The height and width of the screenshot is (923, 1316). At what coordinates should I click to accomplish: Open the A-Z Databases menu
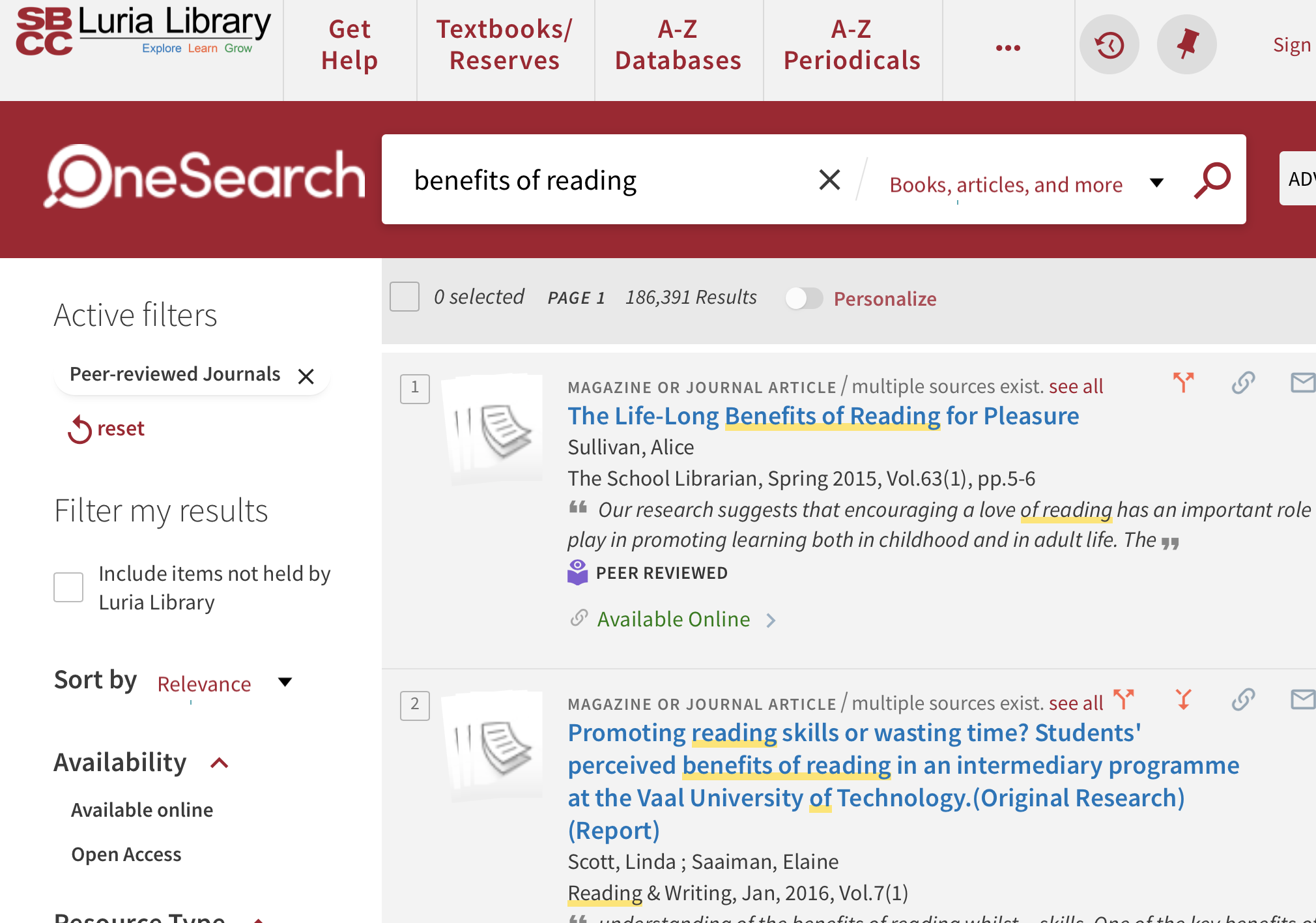tap(678, 44)
